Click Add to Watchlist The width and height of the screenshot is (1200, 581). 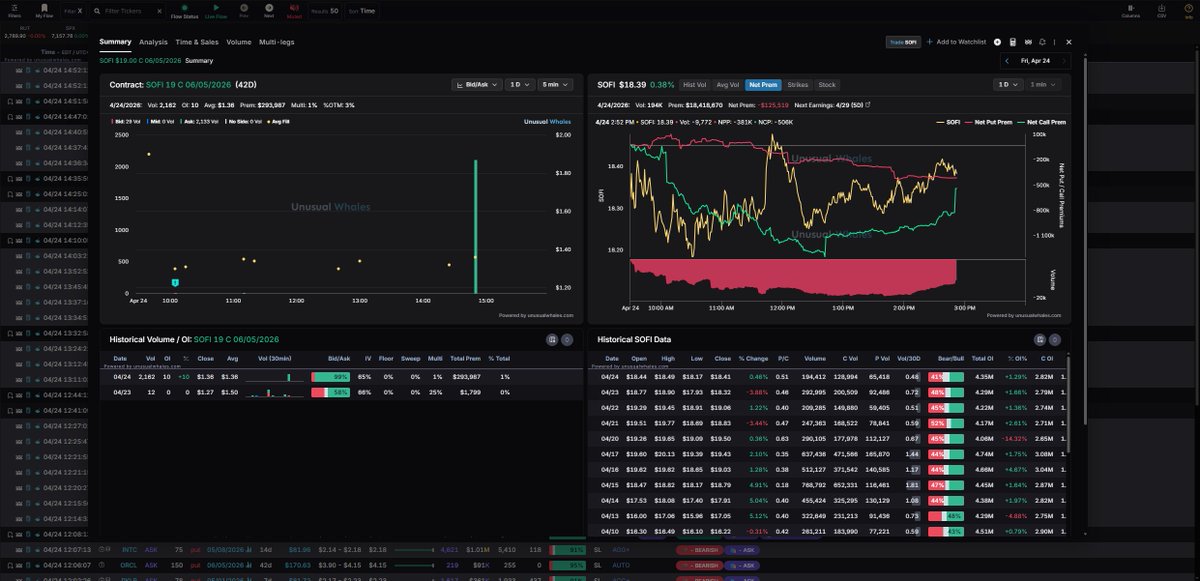tap(957, 42)
